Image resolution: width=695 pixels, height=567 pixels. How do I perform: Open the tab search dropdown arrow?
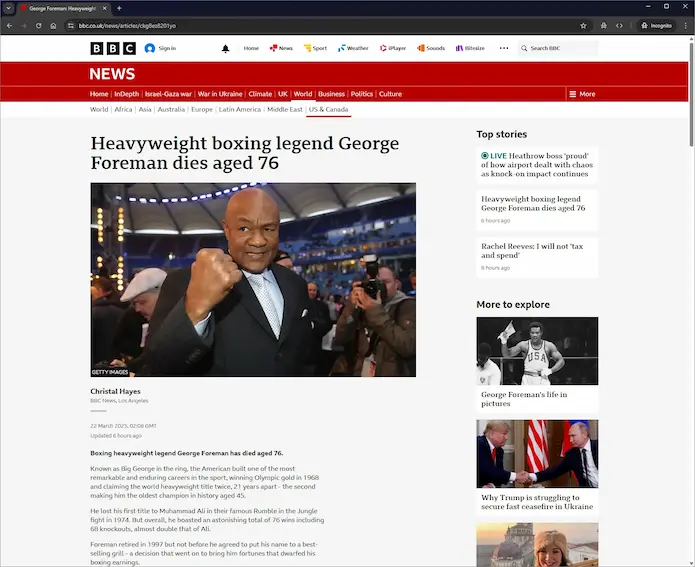point(9,7)
